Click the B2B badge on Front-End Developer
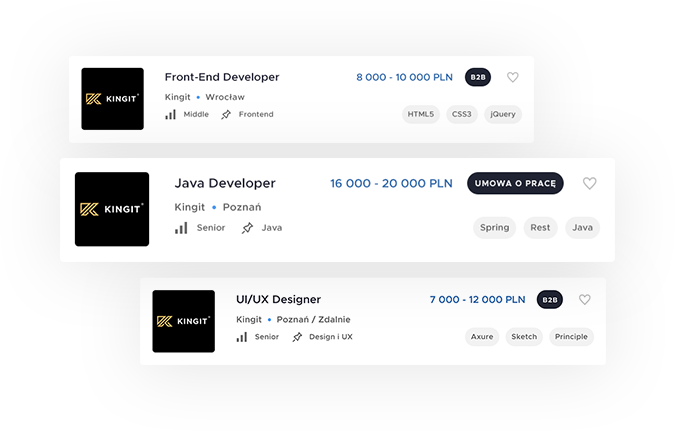675x431 pixels. (478, 77)
